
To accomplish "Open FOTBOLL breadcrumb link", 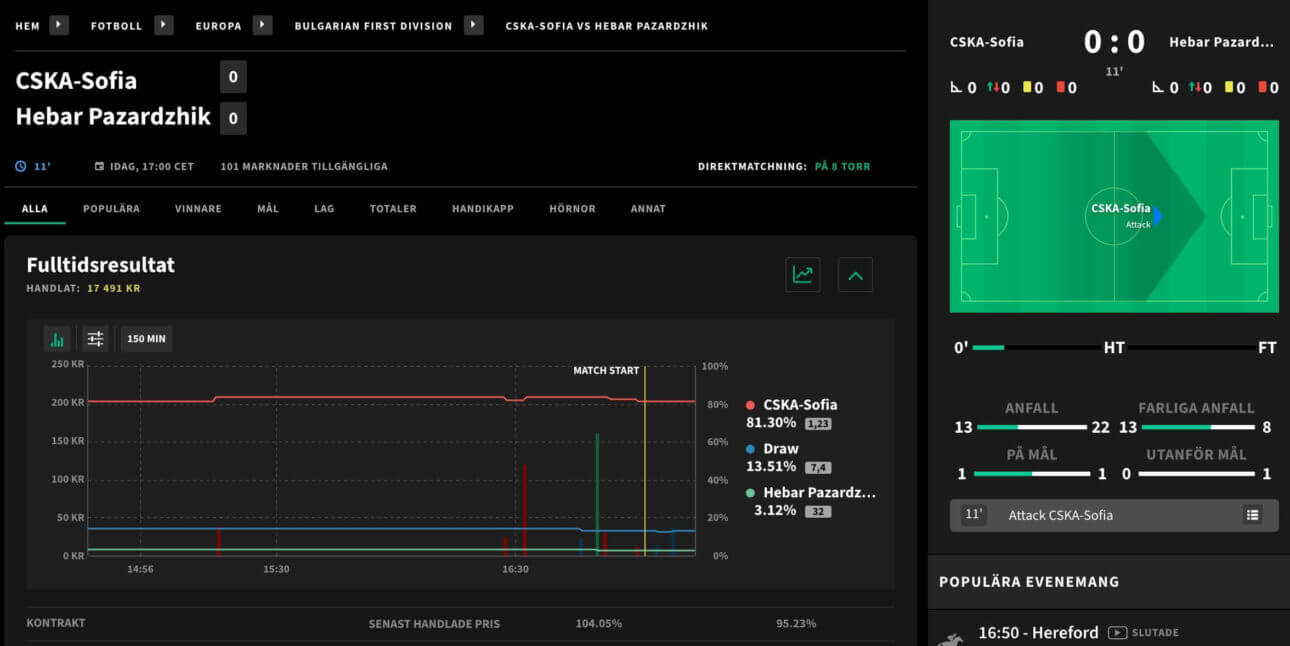I will point(117,26).
